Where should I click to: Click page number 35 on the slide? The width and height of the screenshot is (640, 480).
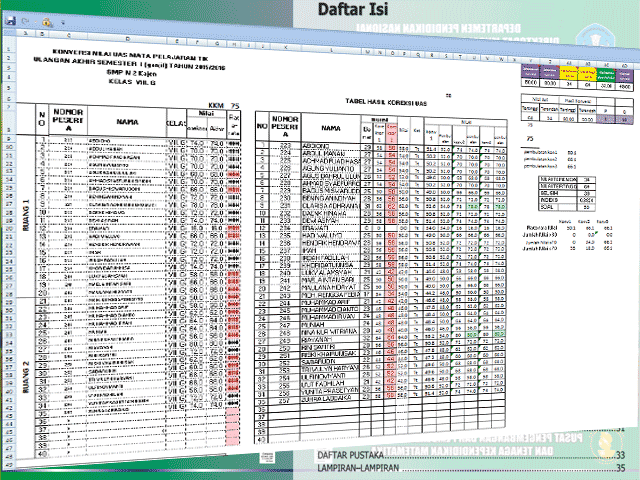pos(620,468)
